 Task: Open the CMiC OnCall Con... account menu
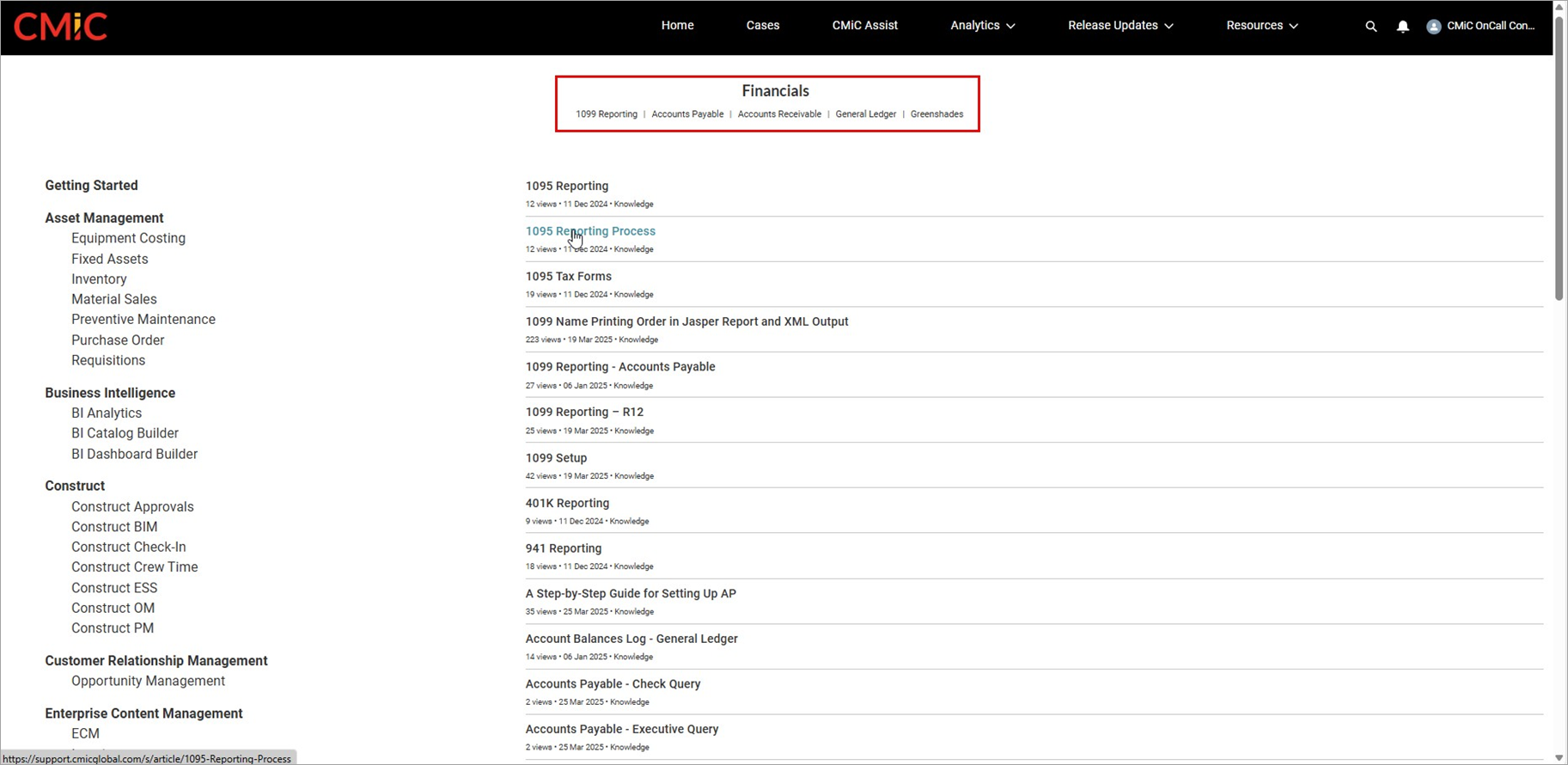tap(1491, 26)
